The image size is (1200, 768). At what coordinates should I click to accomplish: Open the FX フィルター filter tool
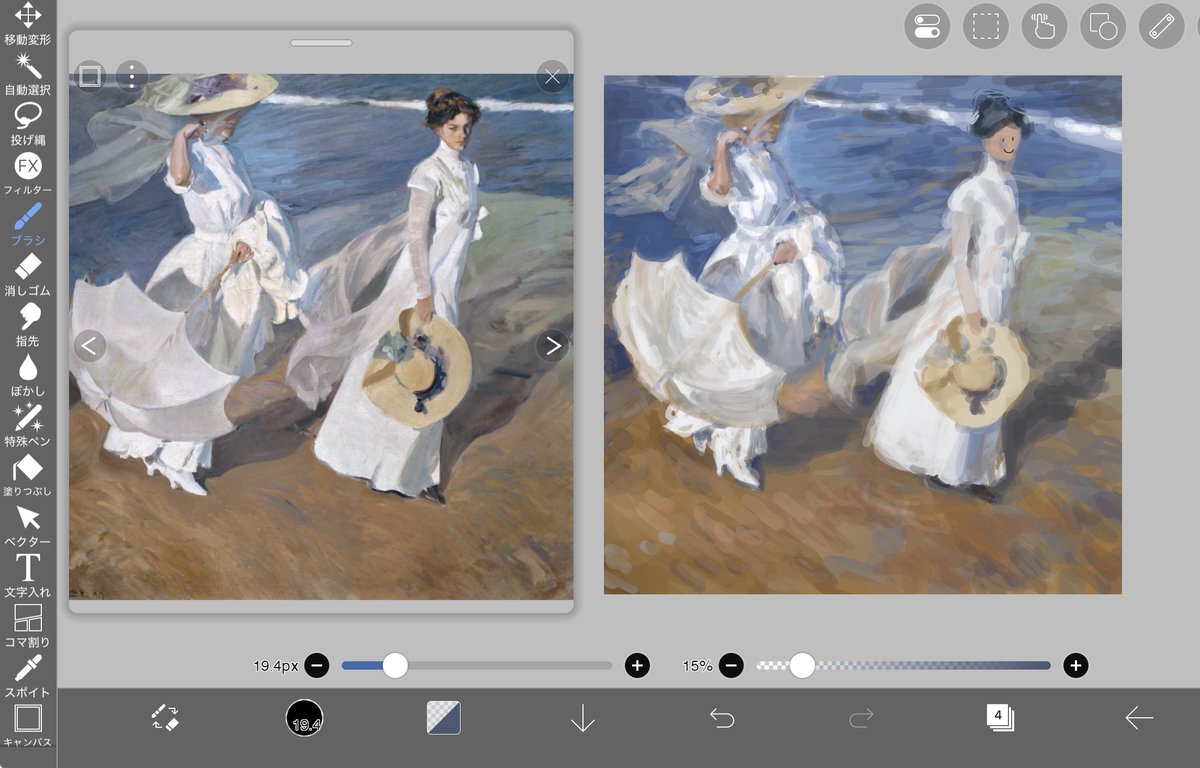click(27, 174)
